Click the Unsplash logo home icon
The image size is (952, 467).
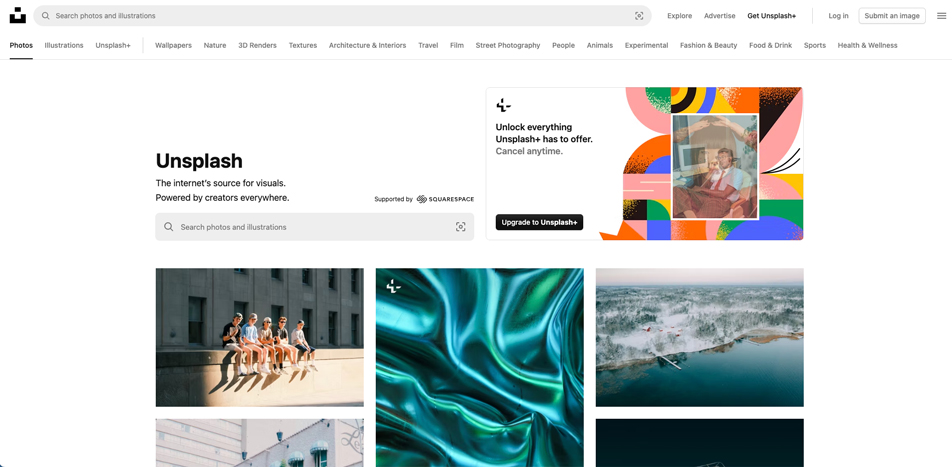coord(18,16)
